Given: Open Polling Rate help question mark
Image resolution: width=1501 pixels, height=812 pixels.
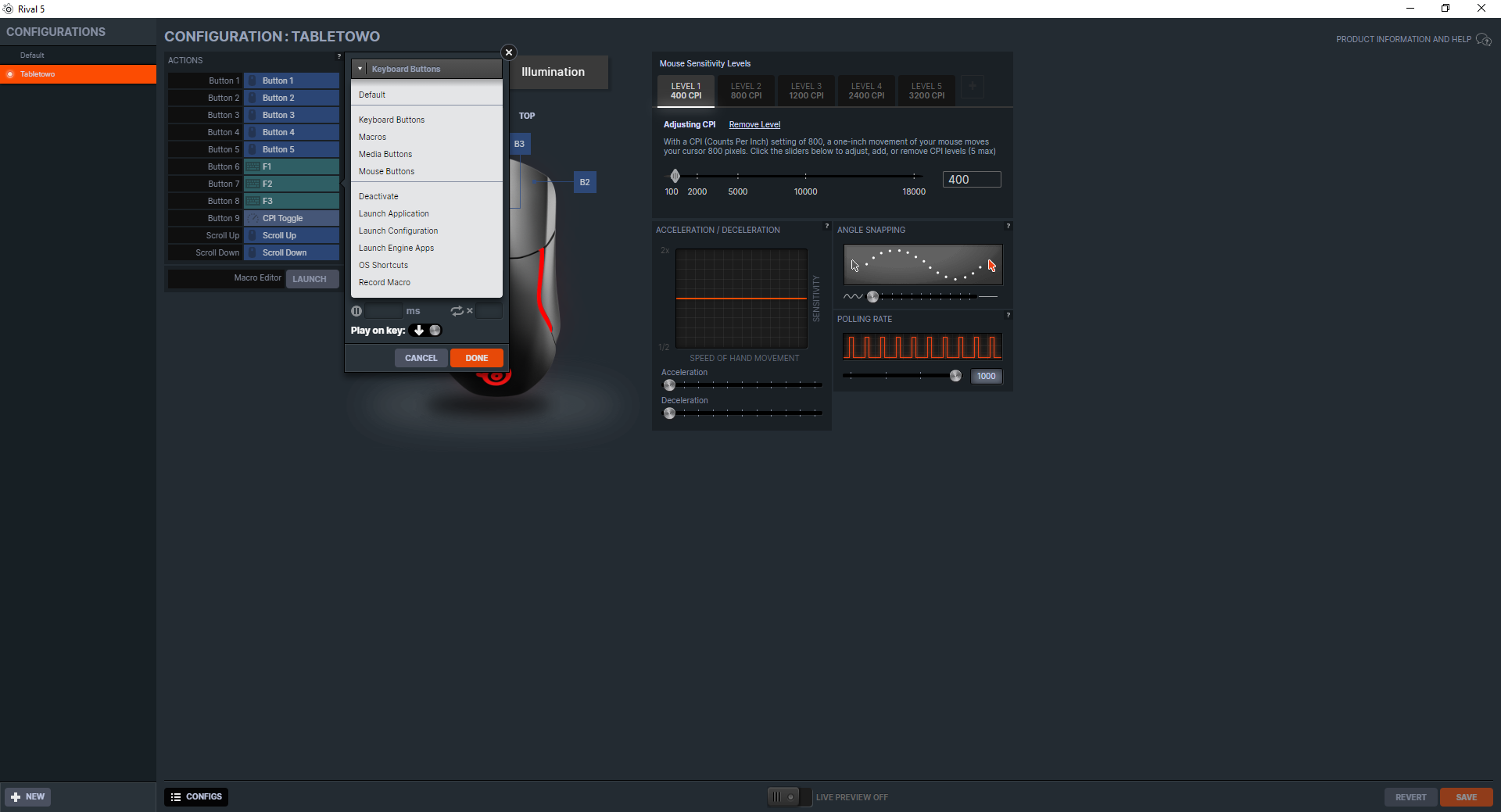Looking at the screenshot, I should 1008,315.
